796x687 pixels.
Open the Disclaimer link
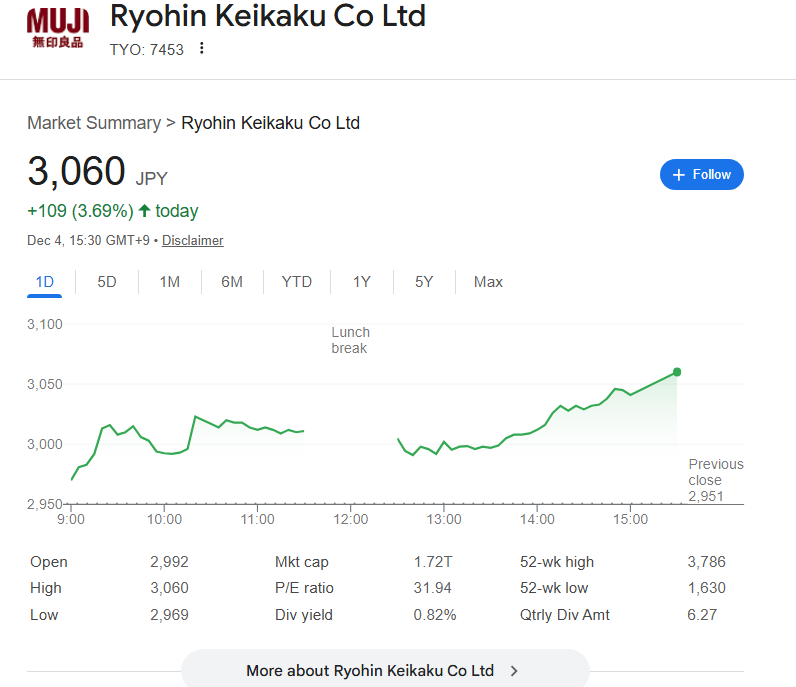click(192, 240)
